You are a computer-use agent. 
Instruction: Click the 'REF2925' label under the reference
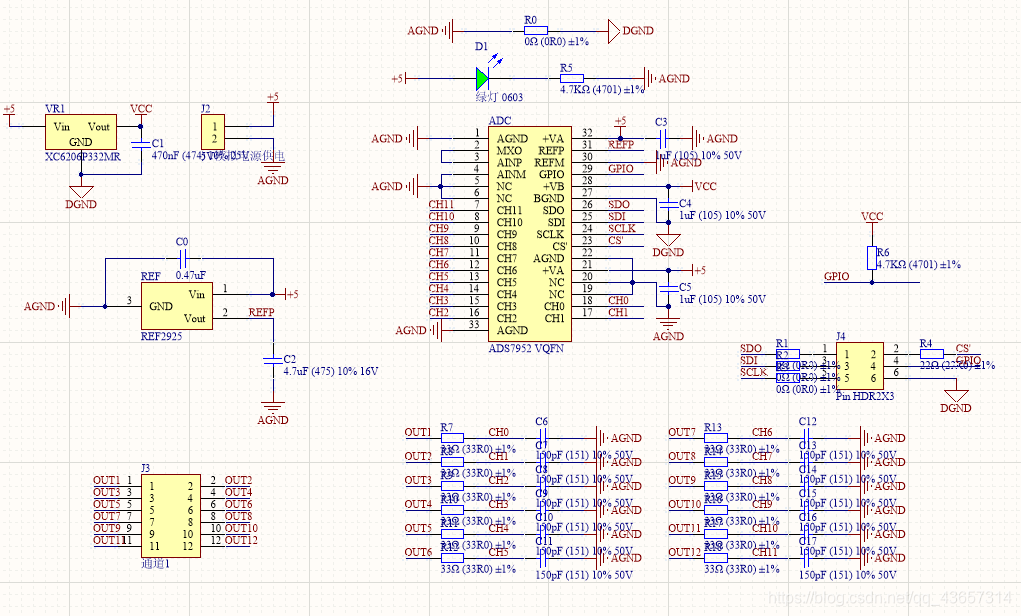coord(161,336)
